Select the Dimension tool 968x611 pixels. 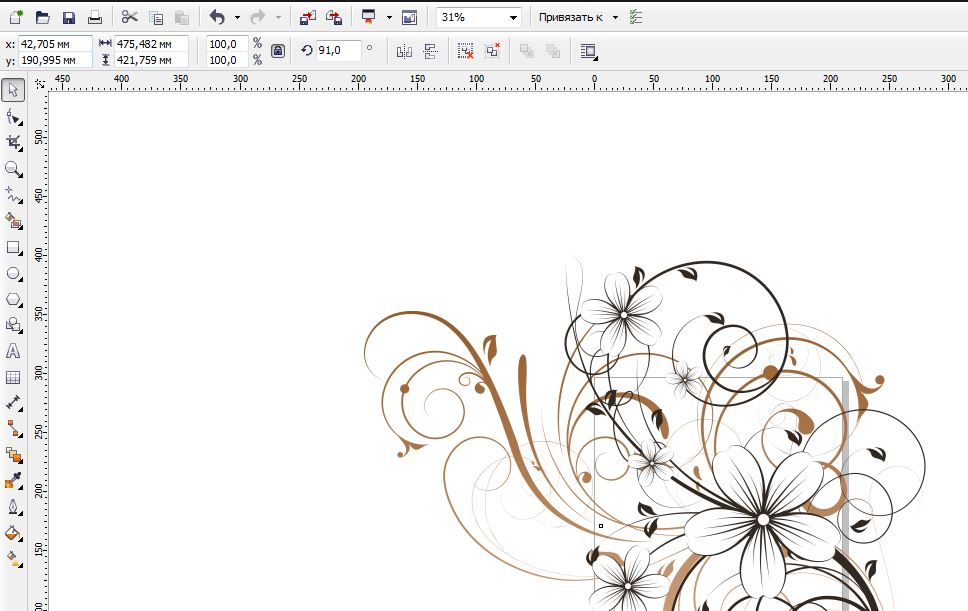point(13,403)
